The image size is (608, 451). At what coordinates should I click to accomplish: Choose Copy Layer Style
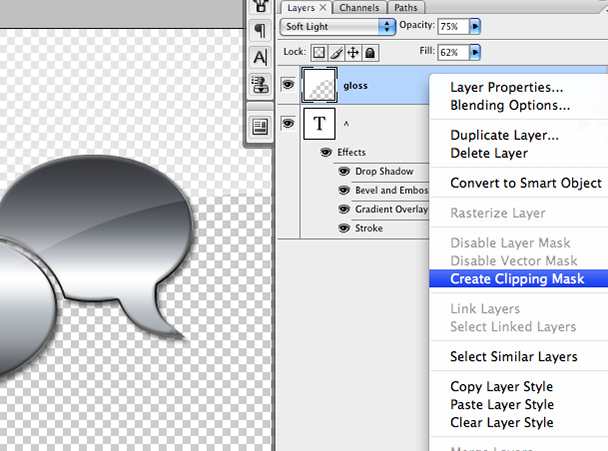[501, 386]
